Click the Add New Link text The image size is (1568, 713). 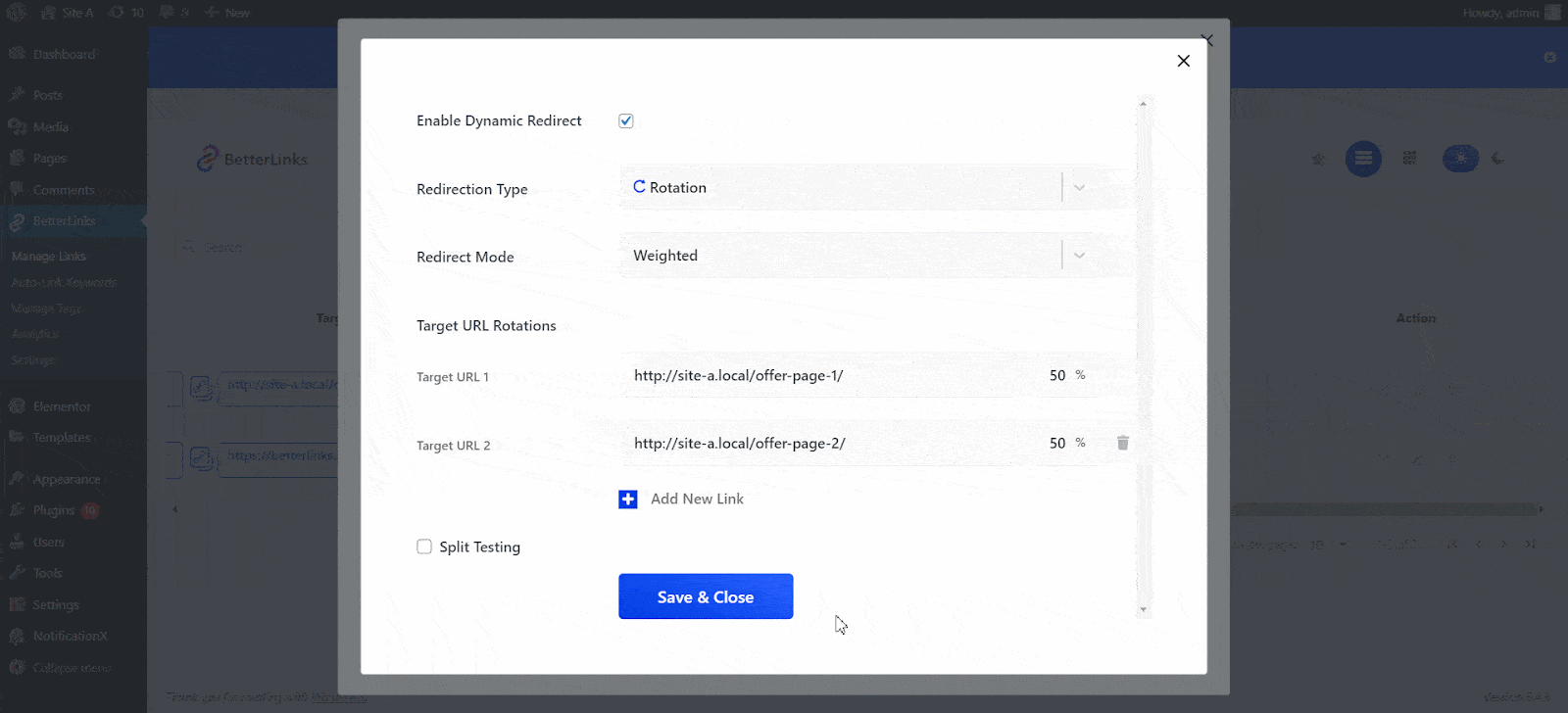tap(697, 499)
